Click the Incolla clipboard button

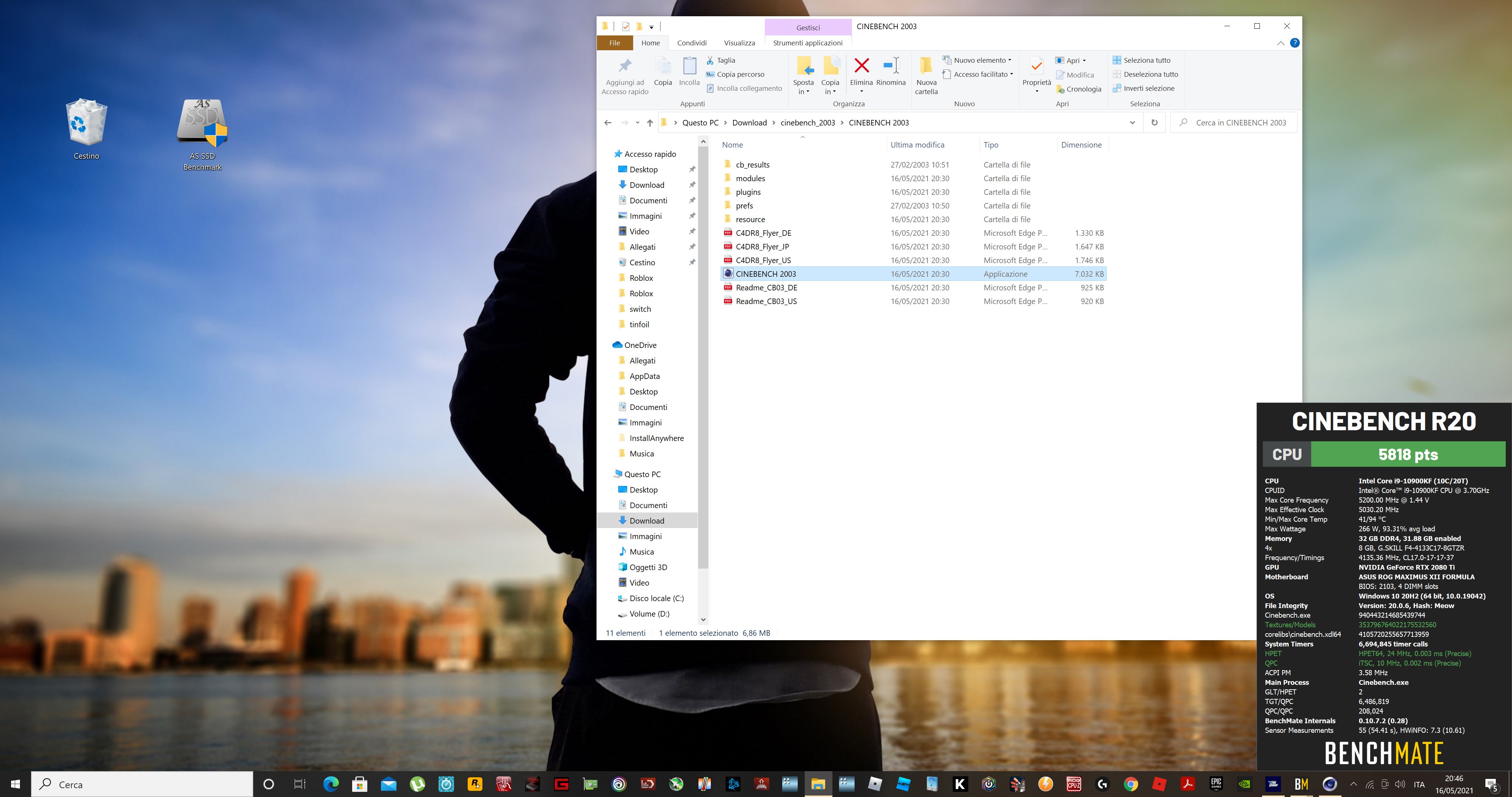tap(689, 72)
